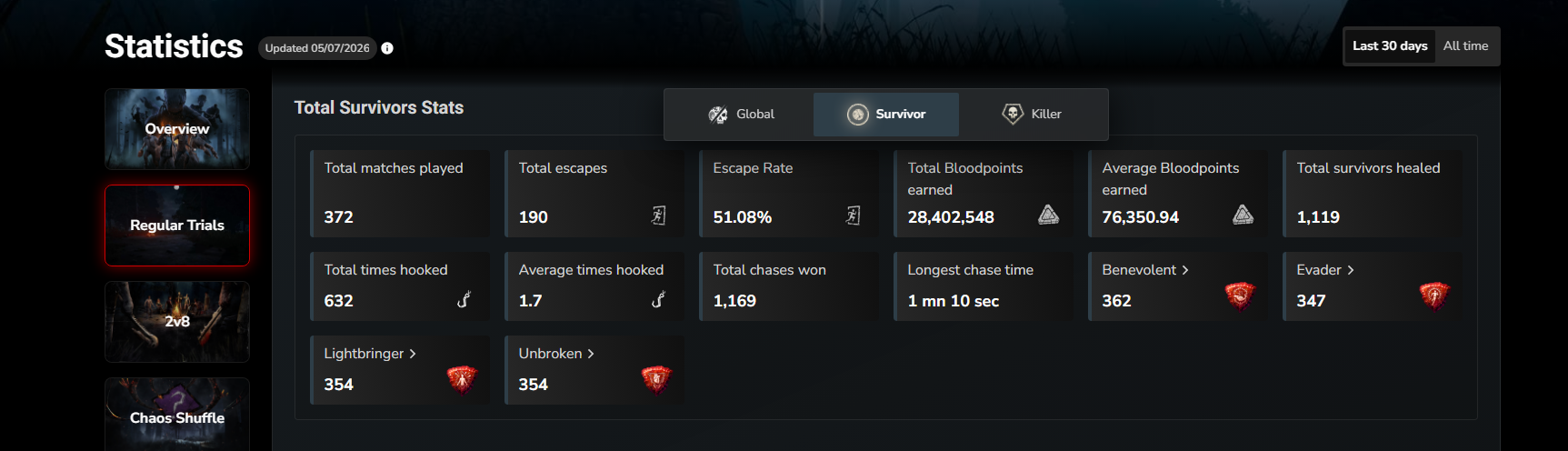Click the escape icon in Total escapes card
This screenshot has height=451, width=1568.
point(659,215)
